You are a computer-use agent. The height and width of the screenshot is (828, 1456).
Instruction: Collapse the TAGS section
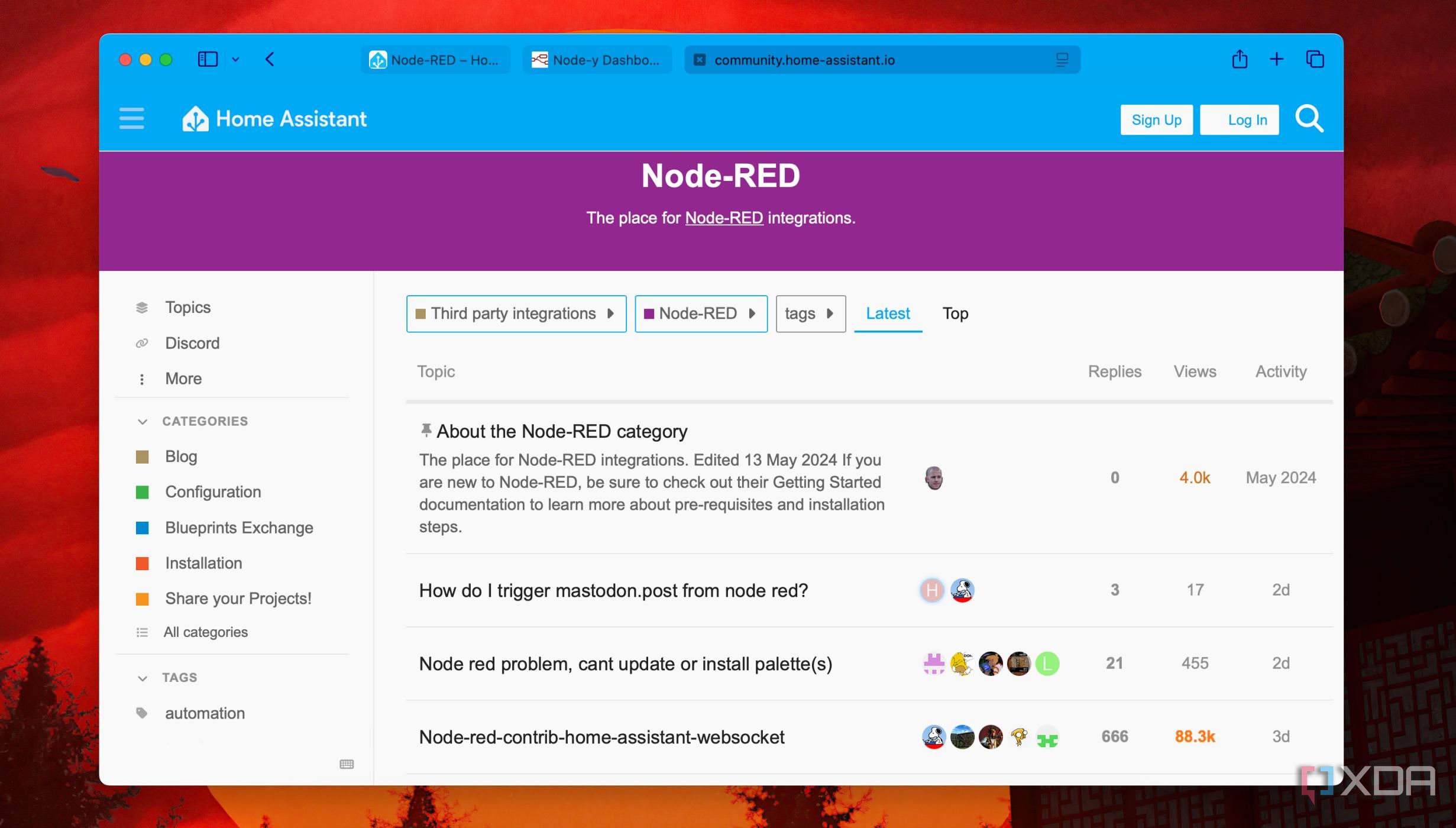pyautogui.click(x=143, y=678)
